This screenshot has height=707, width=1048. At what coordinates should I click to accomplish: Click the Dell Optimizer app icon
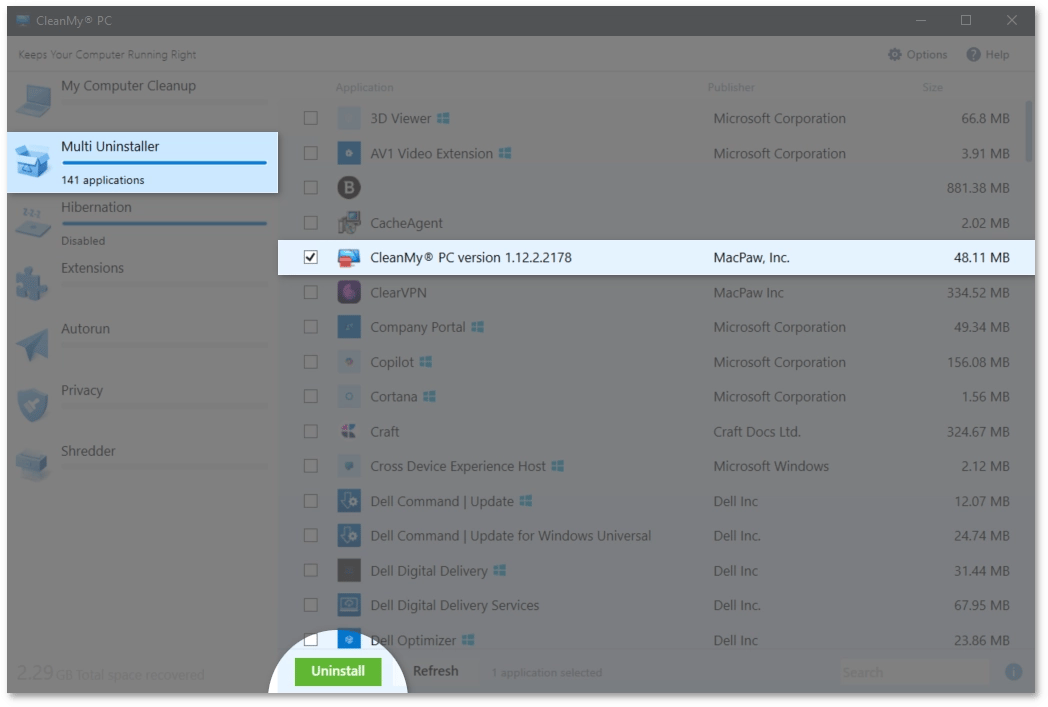[x=349, y=640]
